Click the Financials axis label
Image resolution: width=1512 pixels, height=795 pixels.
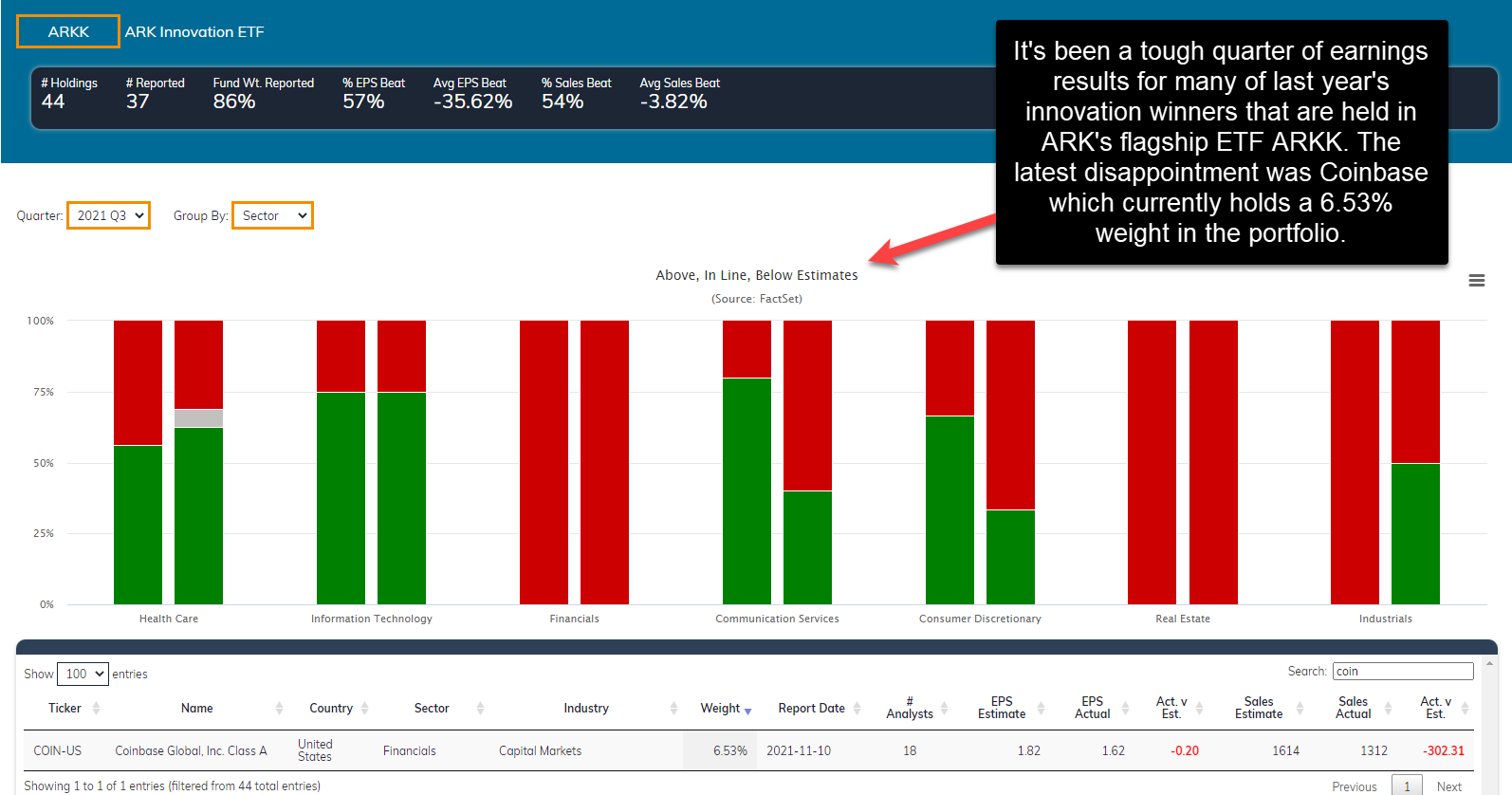[x=575, y=619]
